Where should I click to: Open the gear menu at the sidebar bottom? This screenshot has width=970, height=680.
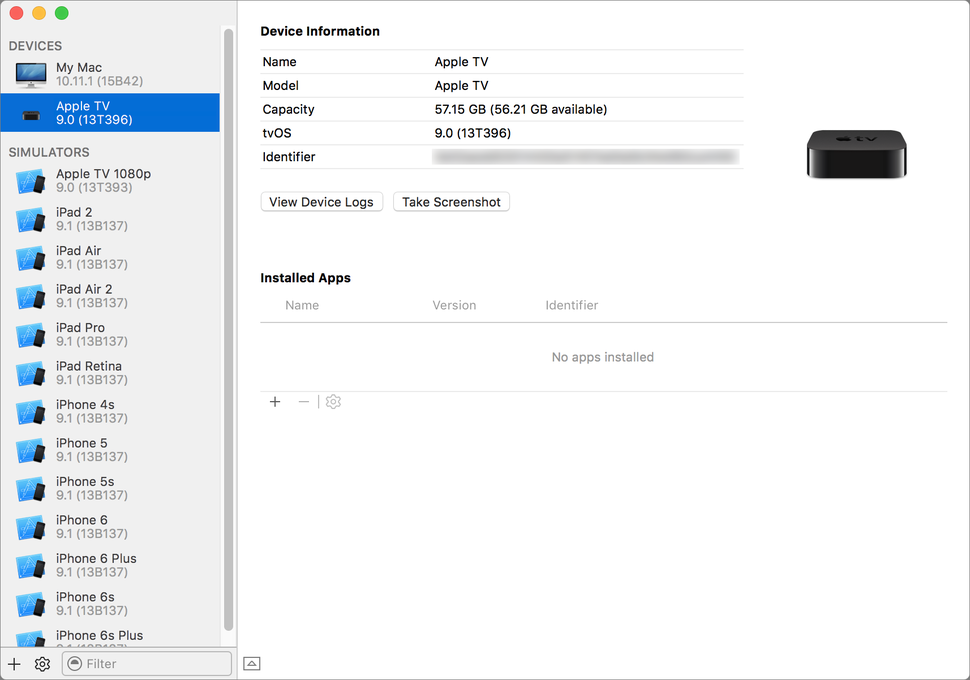pos(42,663)
